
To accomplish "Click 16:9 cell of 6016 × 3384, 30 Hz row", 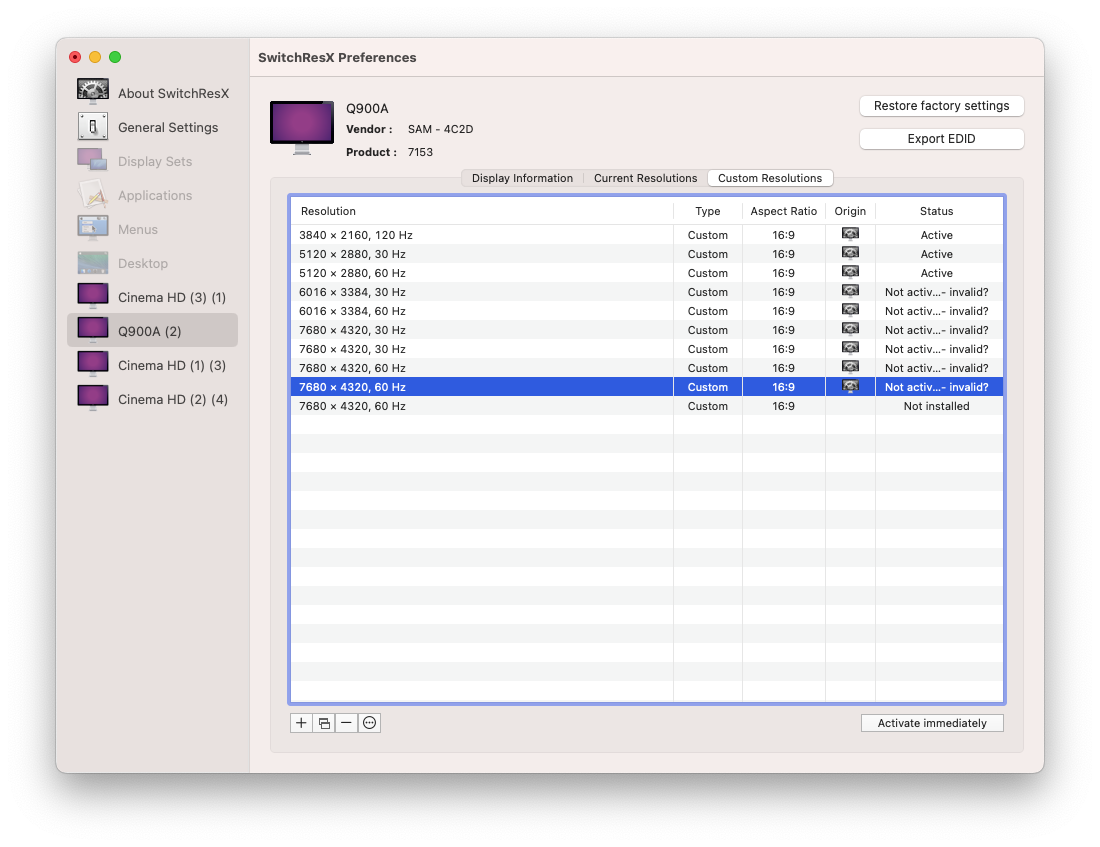I will click(784, 292).
